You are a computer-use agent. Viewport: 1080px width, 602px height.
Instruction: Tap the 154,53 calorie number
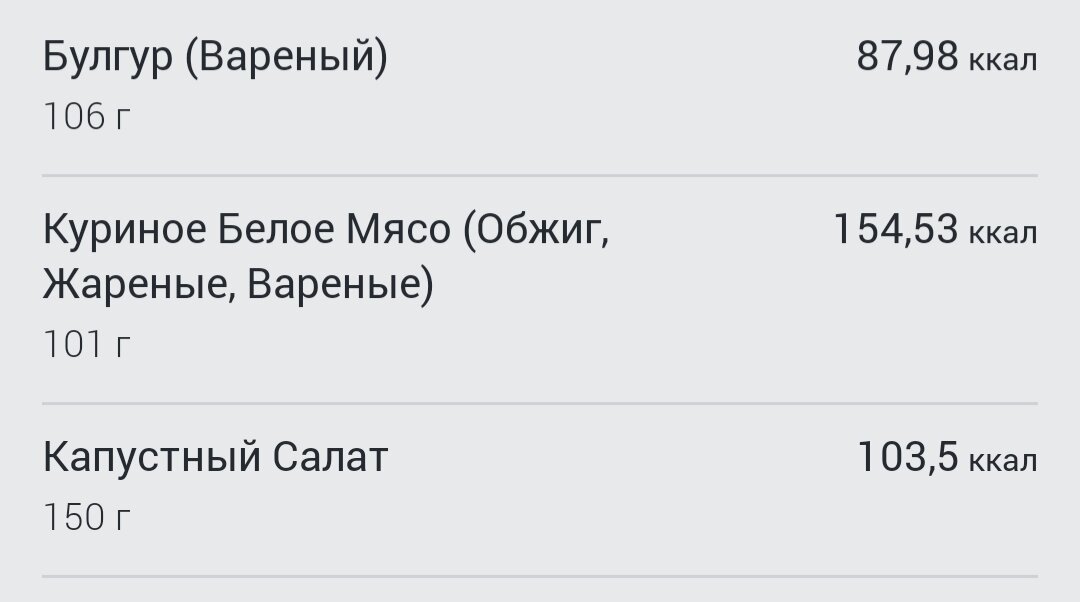click(895, 229)
